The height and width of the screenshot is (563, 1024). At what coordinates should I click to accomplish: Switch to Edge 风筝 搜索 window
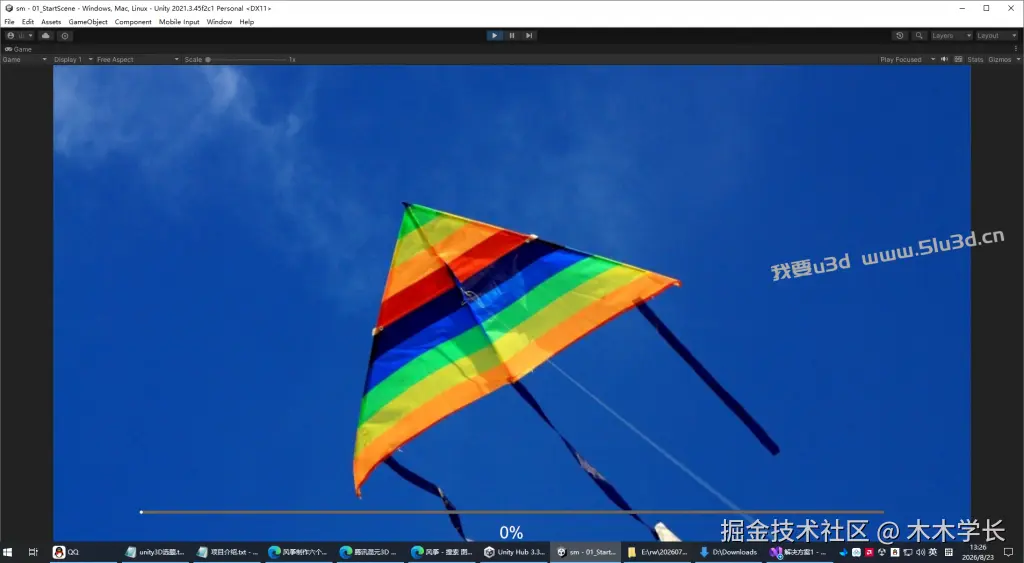click(x=441, y=552)
